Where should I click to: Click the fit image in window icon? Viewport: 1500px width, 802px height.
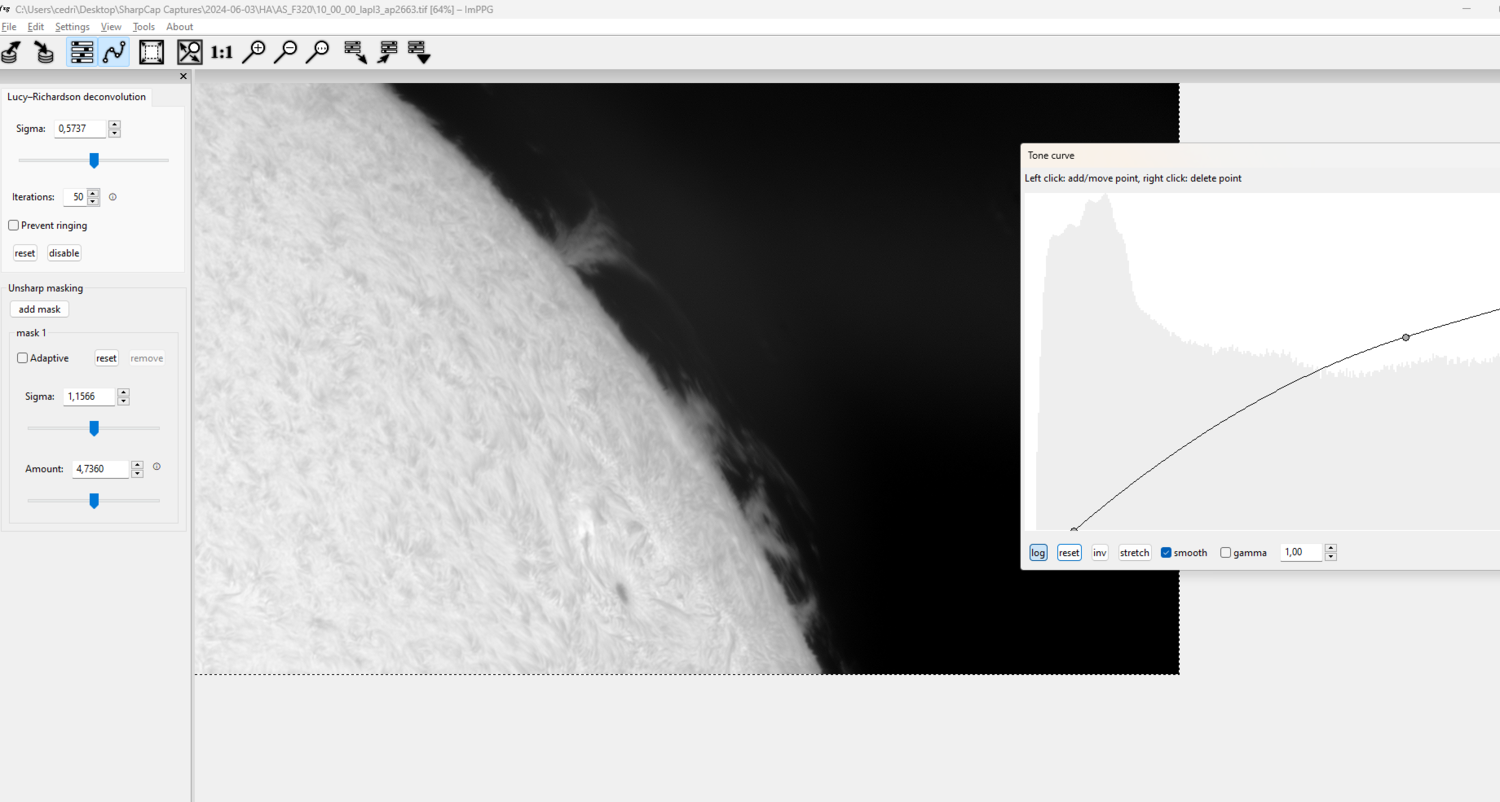190,52
